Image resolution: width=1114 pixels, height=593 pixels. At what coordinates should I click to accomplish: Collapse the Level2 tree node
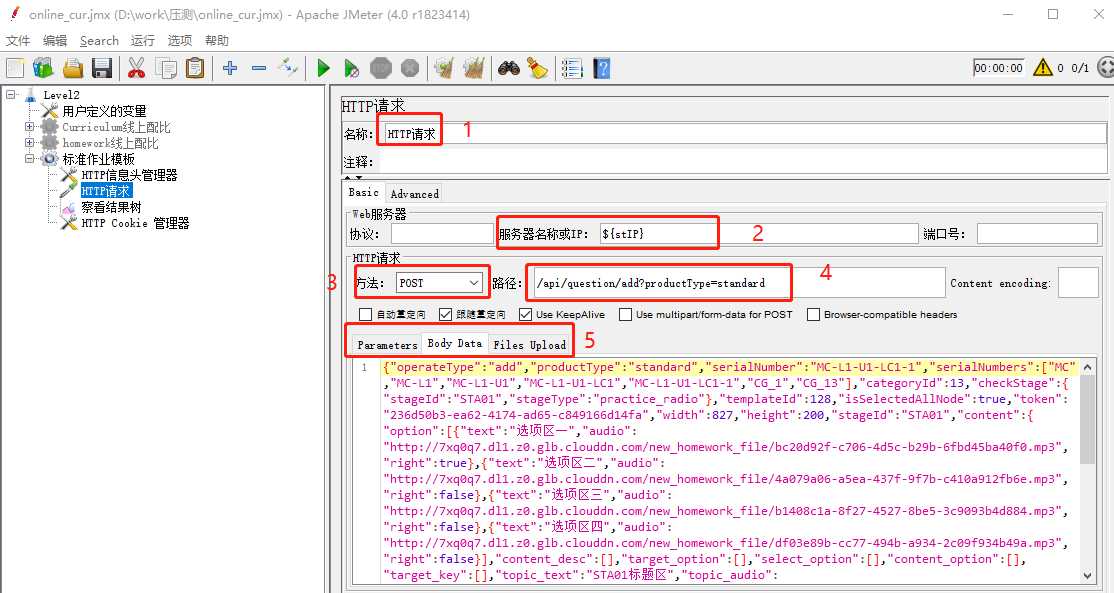coord(11,94)
